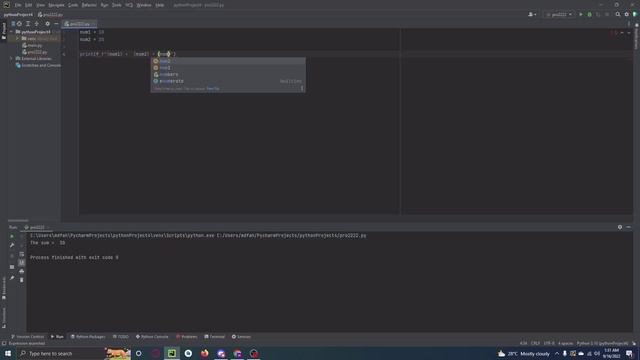Click Search Everywhere magnifier icon
This screenshot has height=360, width=640.
point(618,15)
